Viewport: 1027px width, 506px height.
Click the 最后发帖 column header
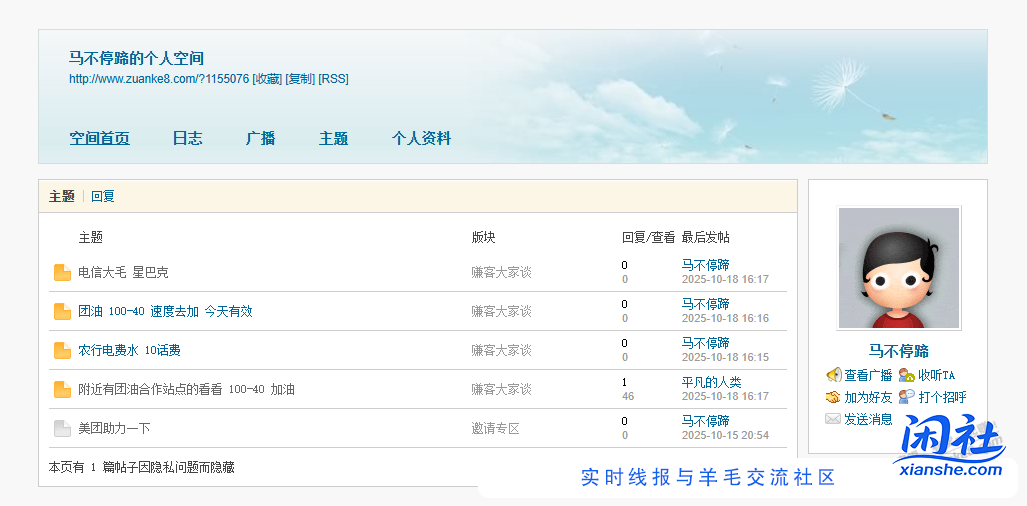point(705,238)
